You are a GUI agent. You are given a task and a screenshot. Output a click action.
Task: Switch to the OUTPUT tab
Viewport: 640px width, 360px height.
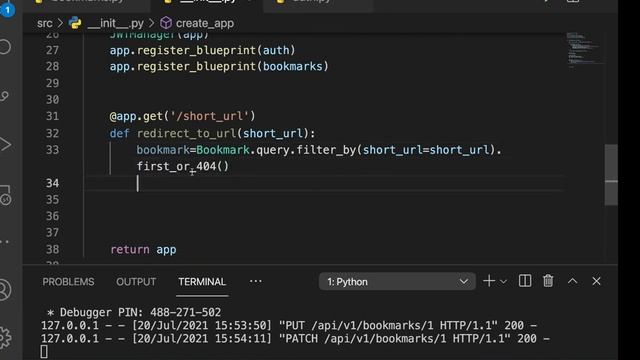pos(136,282)
